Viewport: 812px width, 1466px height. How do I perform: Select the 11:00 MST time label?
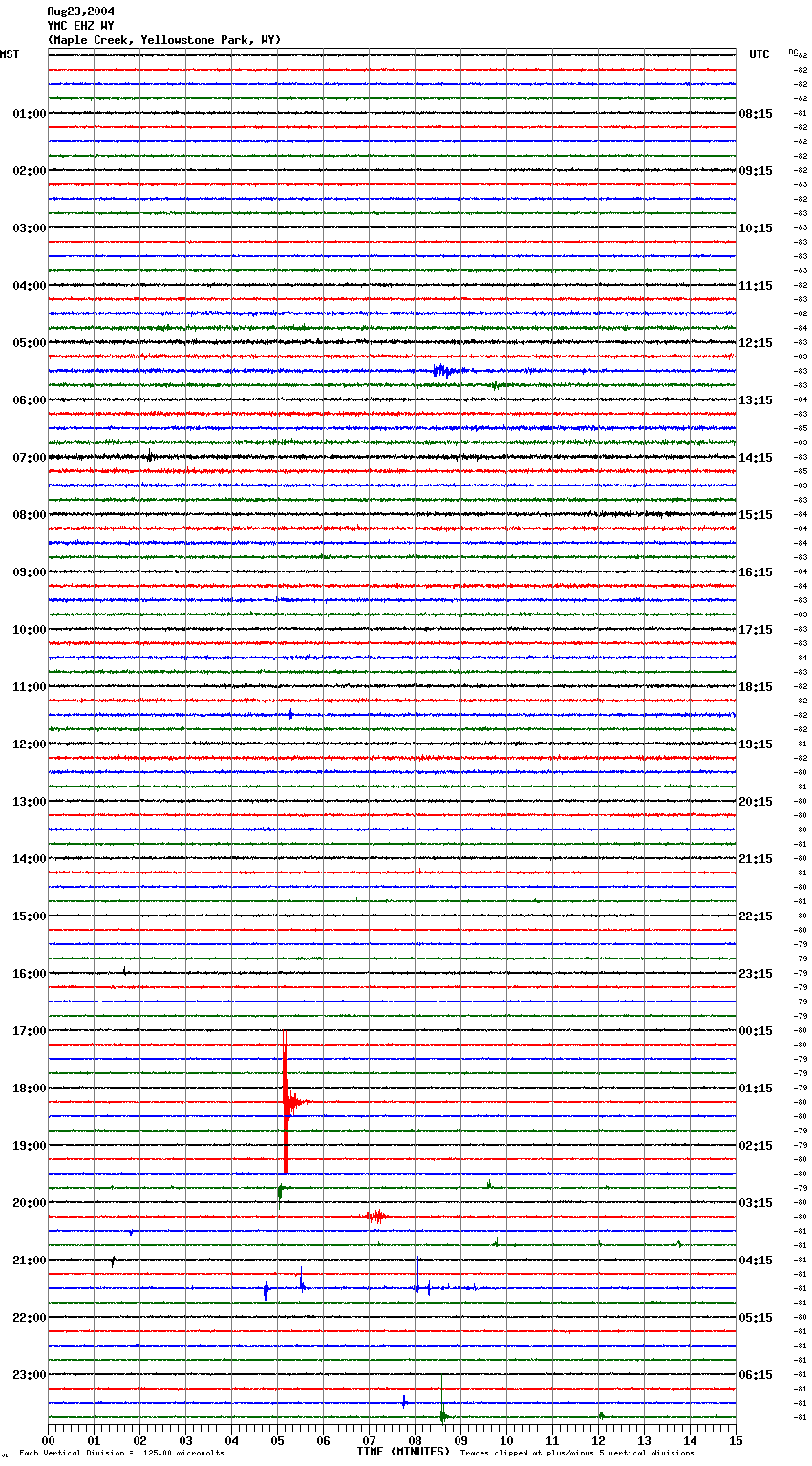tap(30, 687)
